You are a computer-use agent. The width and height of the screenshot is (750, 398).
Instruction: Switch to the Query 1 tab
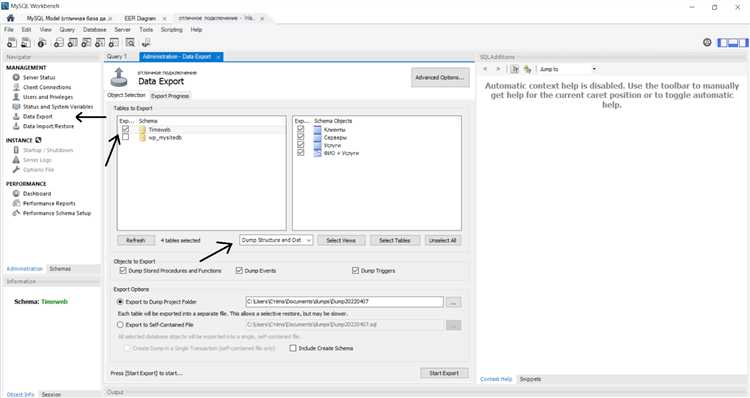pyautogui.click(x=117, y=56)
